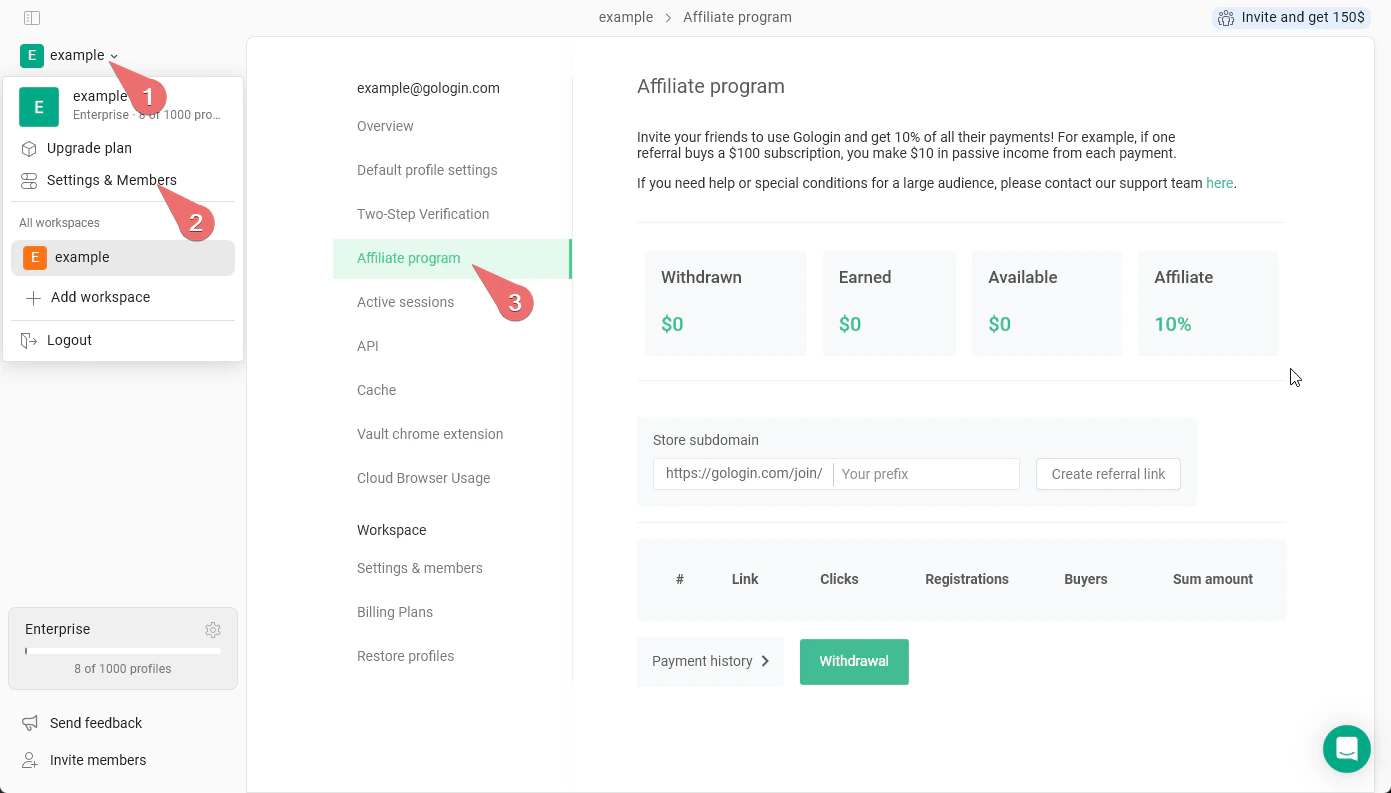Switch to Billing Plans
The height and width of the screenshot is (793, 1391).
point(395,612)
